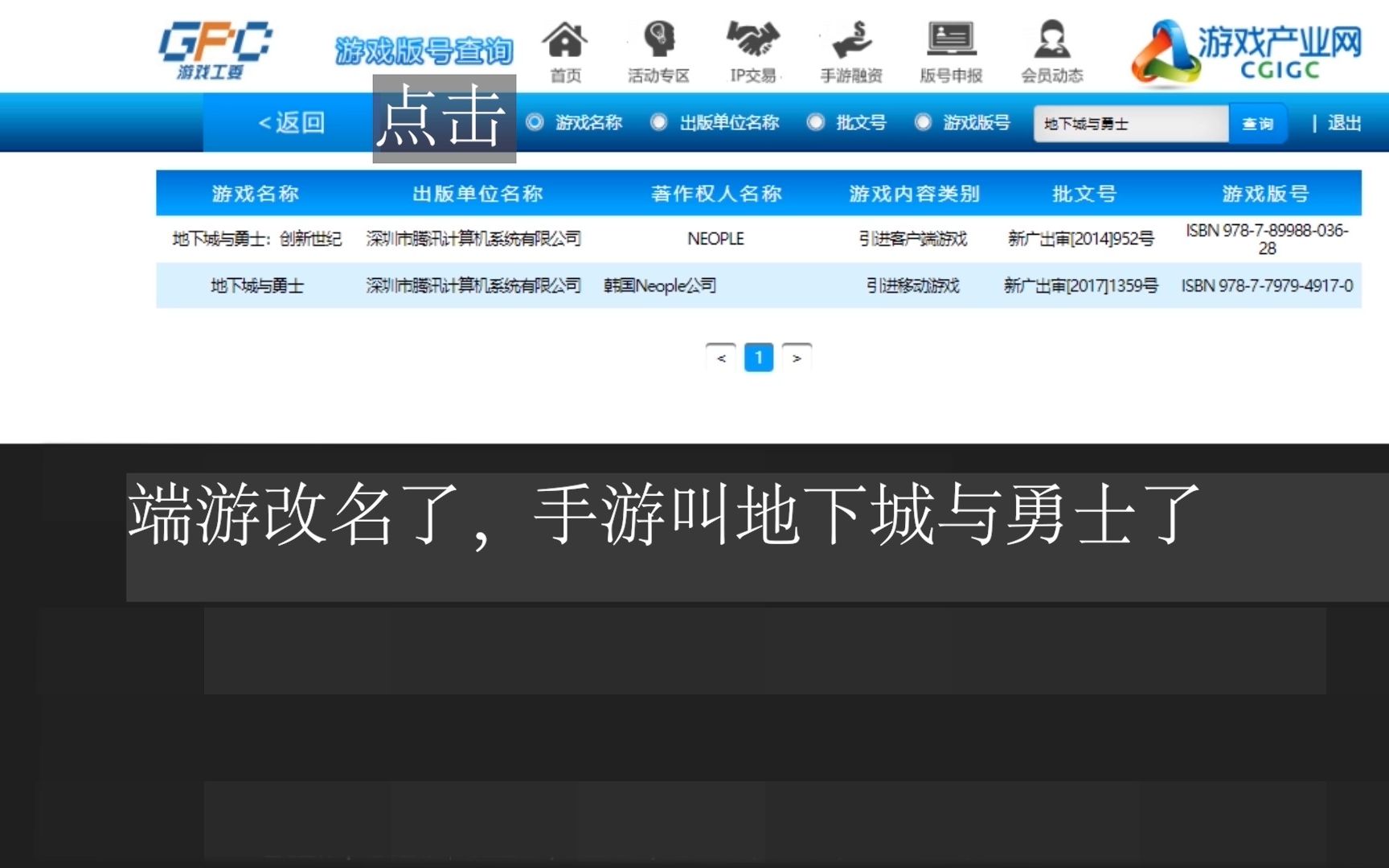The width and height of the screenshot is (1389, 868).
Task: Click publisher cell in 引进移动游戏 row
Action: tap(473, 285)
